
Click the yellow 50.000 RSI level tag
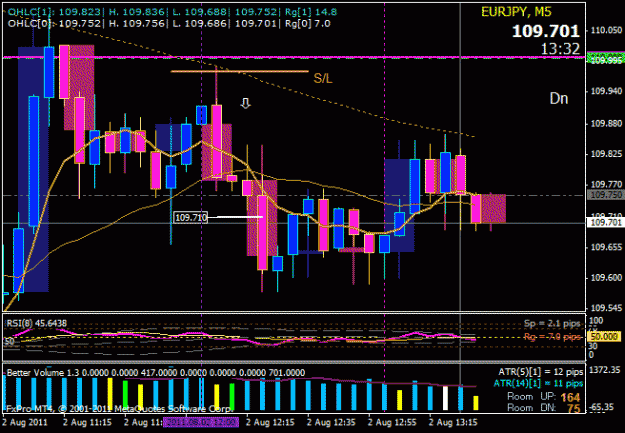pos(604,337)
